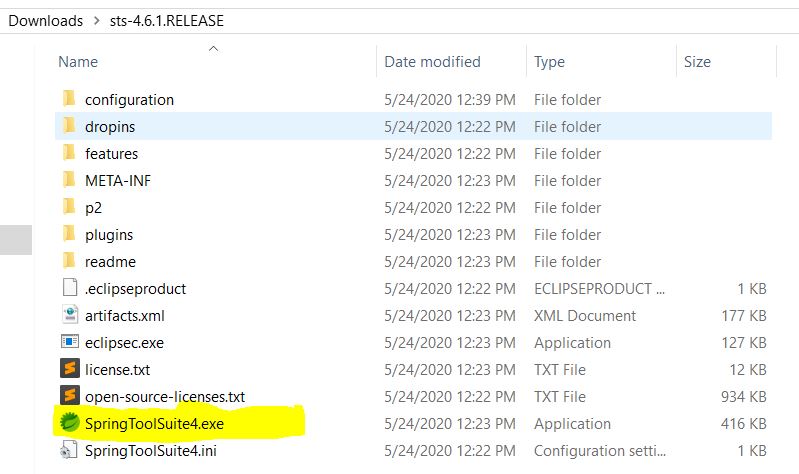Sort files by Size column
The height and width of the screenshot is (474, 799).
tap(697, 62)
